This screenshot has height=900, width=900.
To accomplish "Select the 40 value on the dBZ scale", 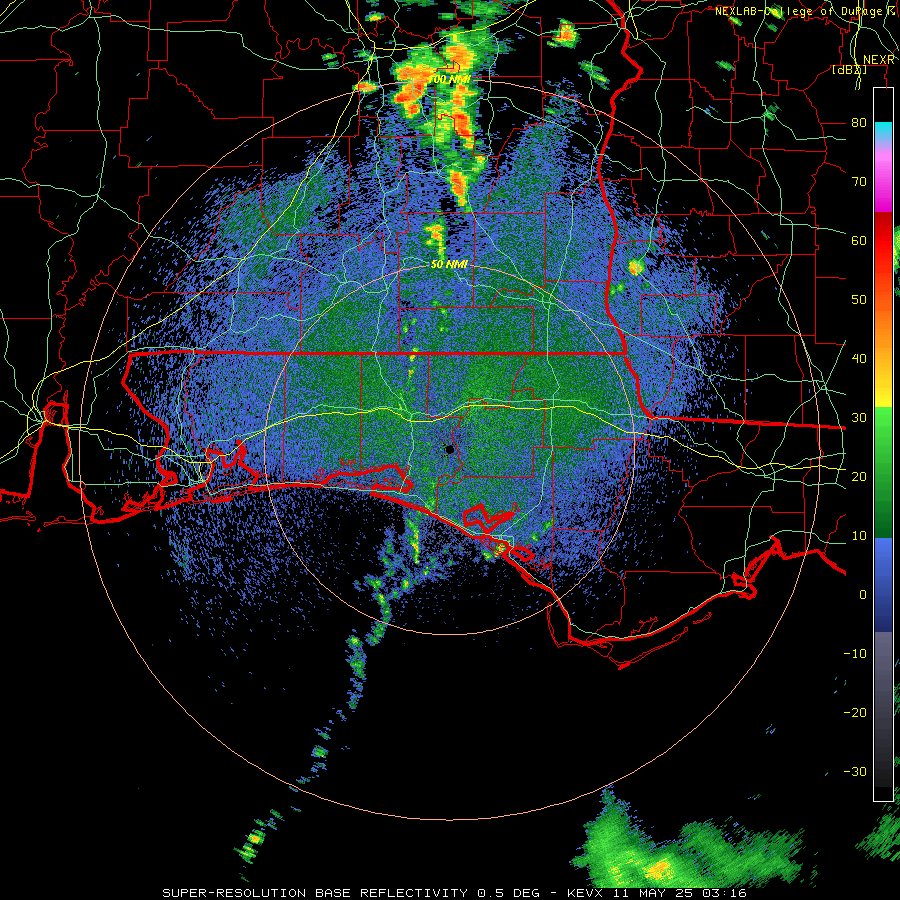I will pyautogui.click(x=859, y=359).
